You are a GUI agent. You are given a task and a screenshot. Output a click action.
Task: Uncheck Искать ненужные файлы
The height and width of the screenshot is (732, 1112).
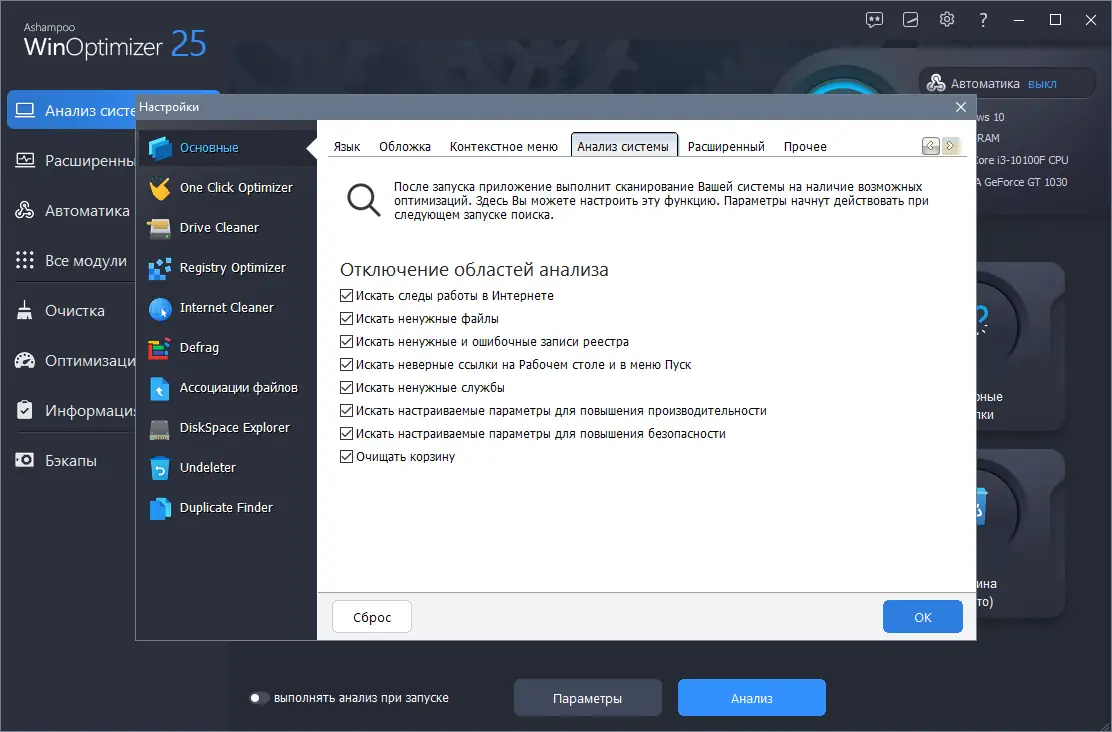coord(346,318)
